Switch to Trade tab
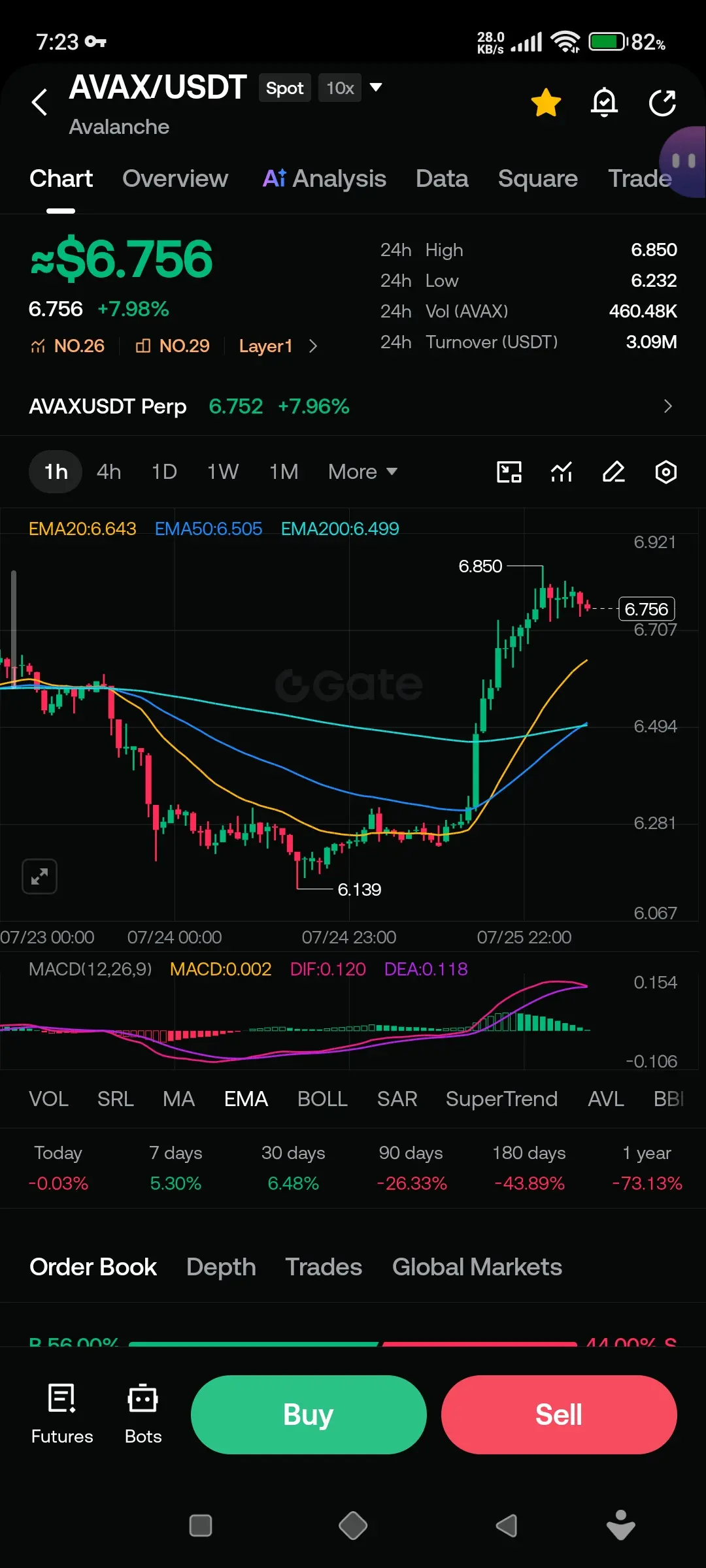 pos(640,178)
